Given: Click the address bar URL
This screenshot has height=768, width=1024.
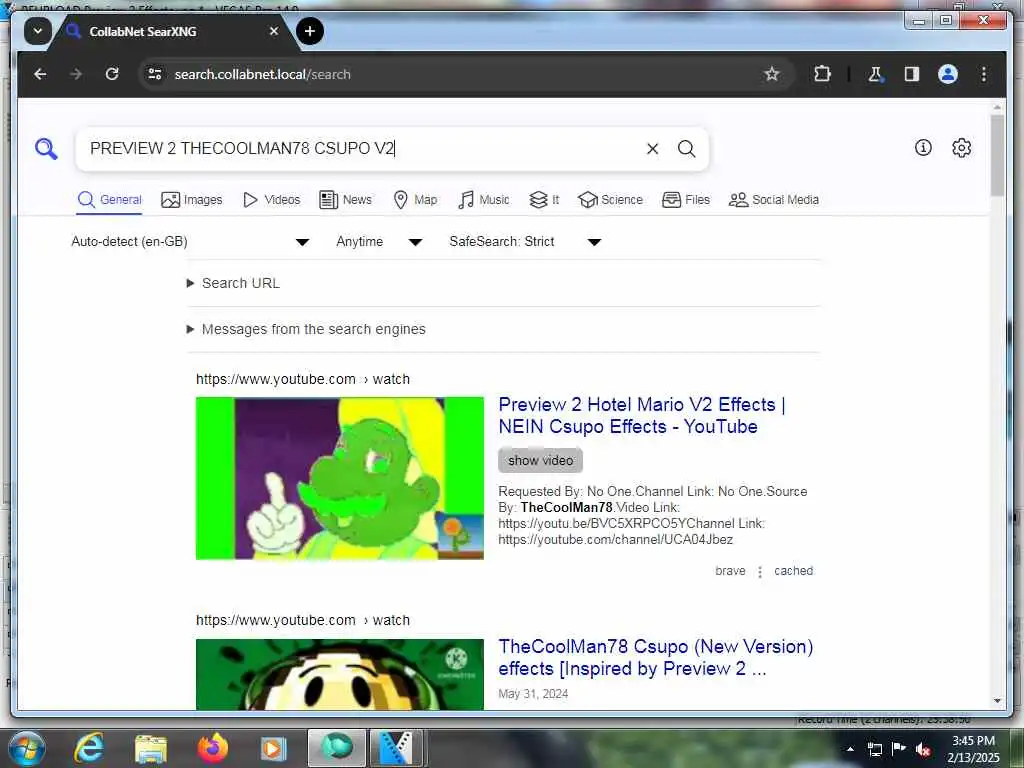Looking at the screenshot, I should (263, 74).
